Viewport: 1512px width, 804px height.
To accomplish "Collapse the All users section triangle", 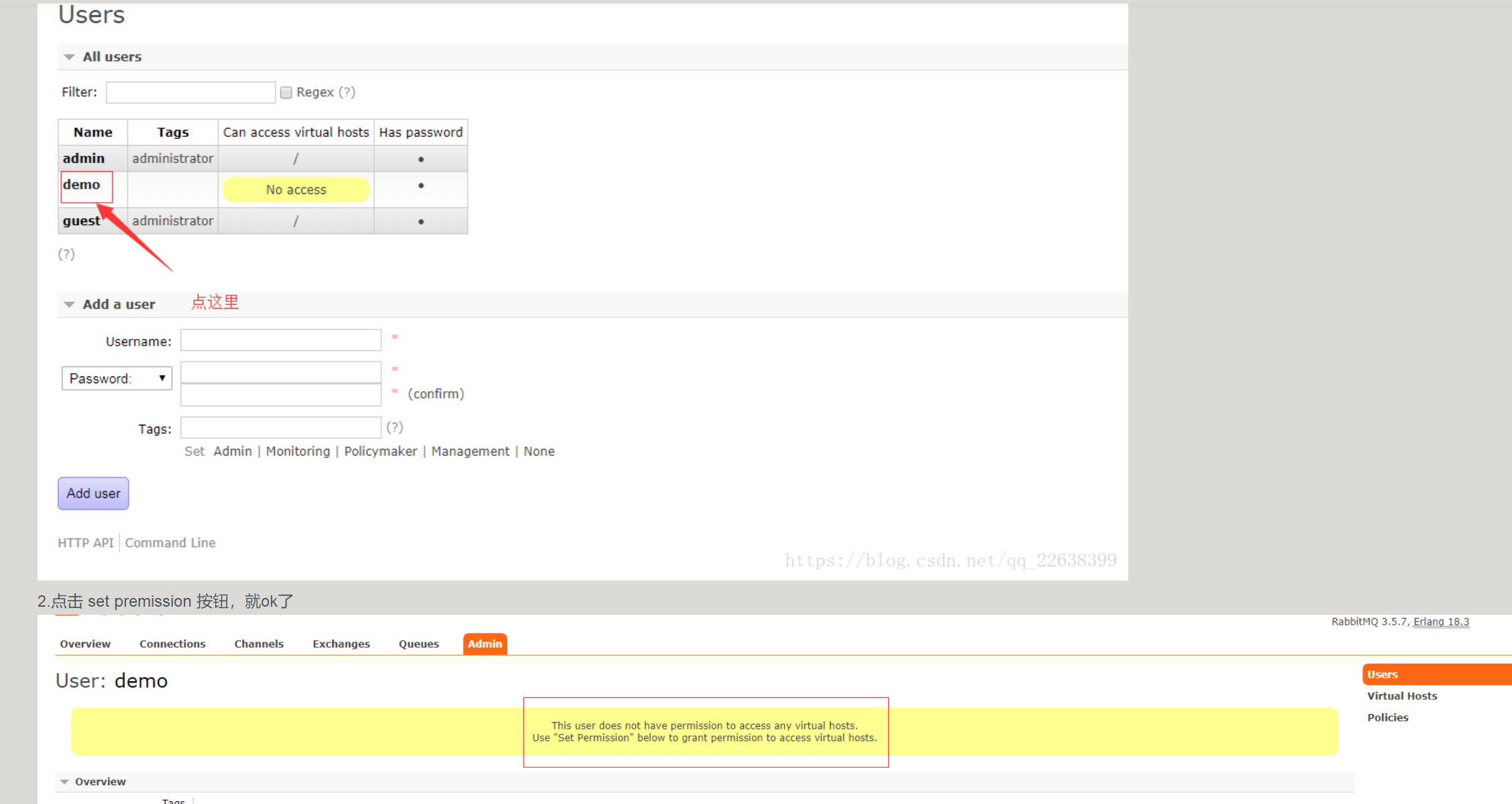I will [x=69, y=57].
